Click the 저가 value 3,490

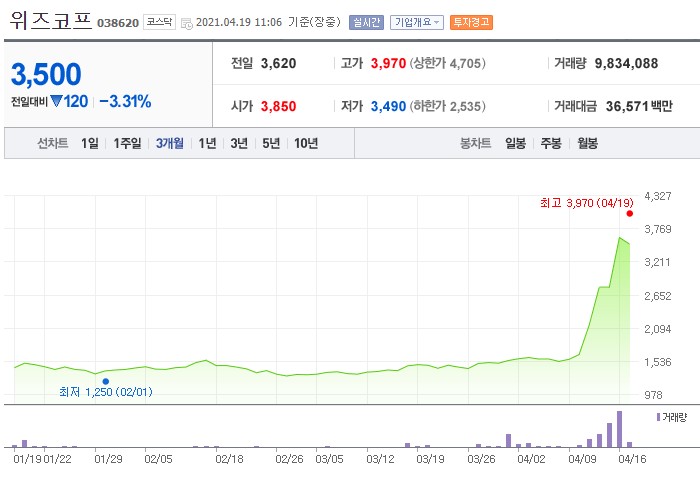pyautogui.click(x=388, y=106)
